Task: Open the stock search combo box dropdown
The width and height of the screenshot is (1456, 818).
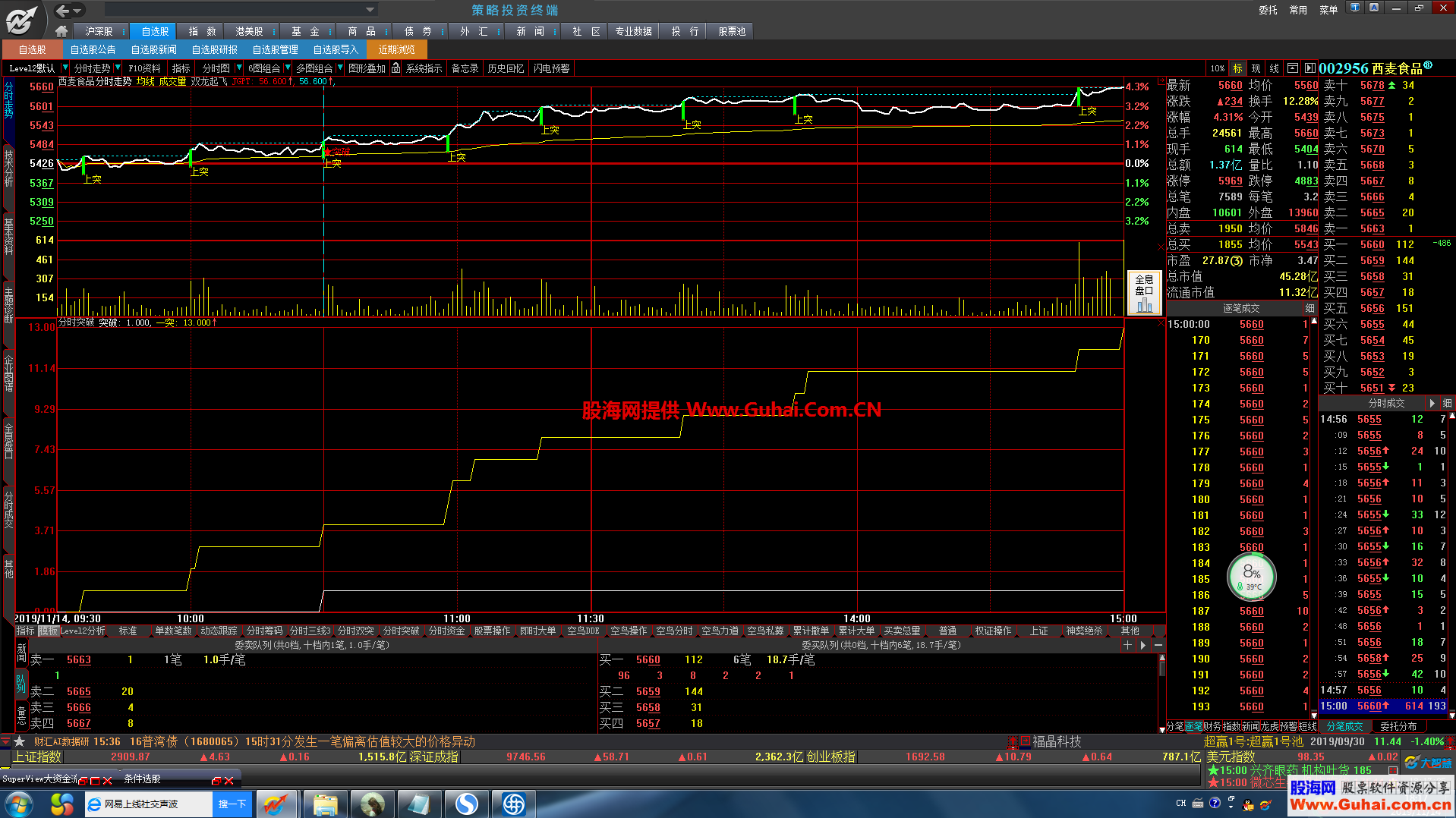Action: point(370,10)
